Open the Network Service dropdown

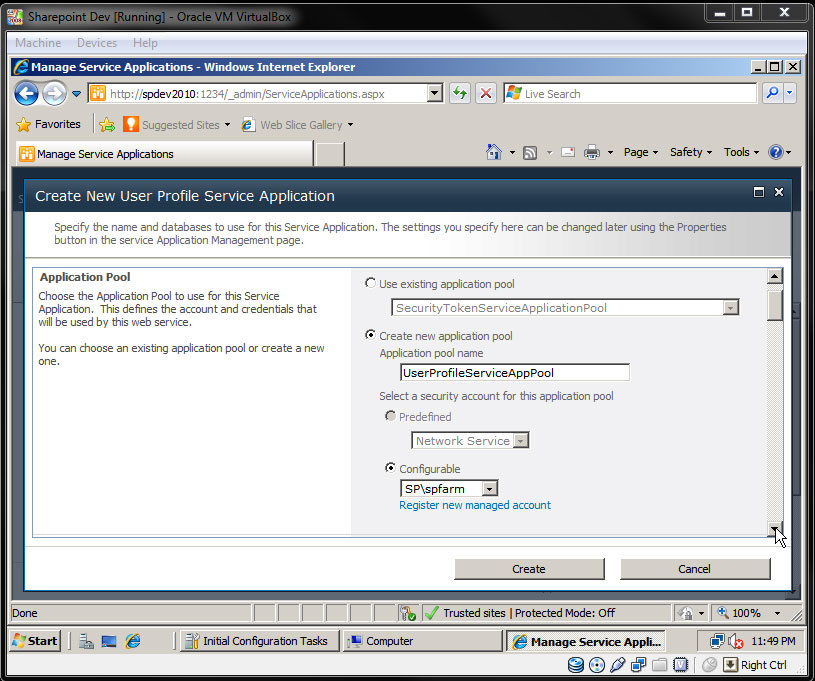pyautogui.click(x=520, y=441)
